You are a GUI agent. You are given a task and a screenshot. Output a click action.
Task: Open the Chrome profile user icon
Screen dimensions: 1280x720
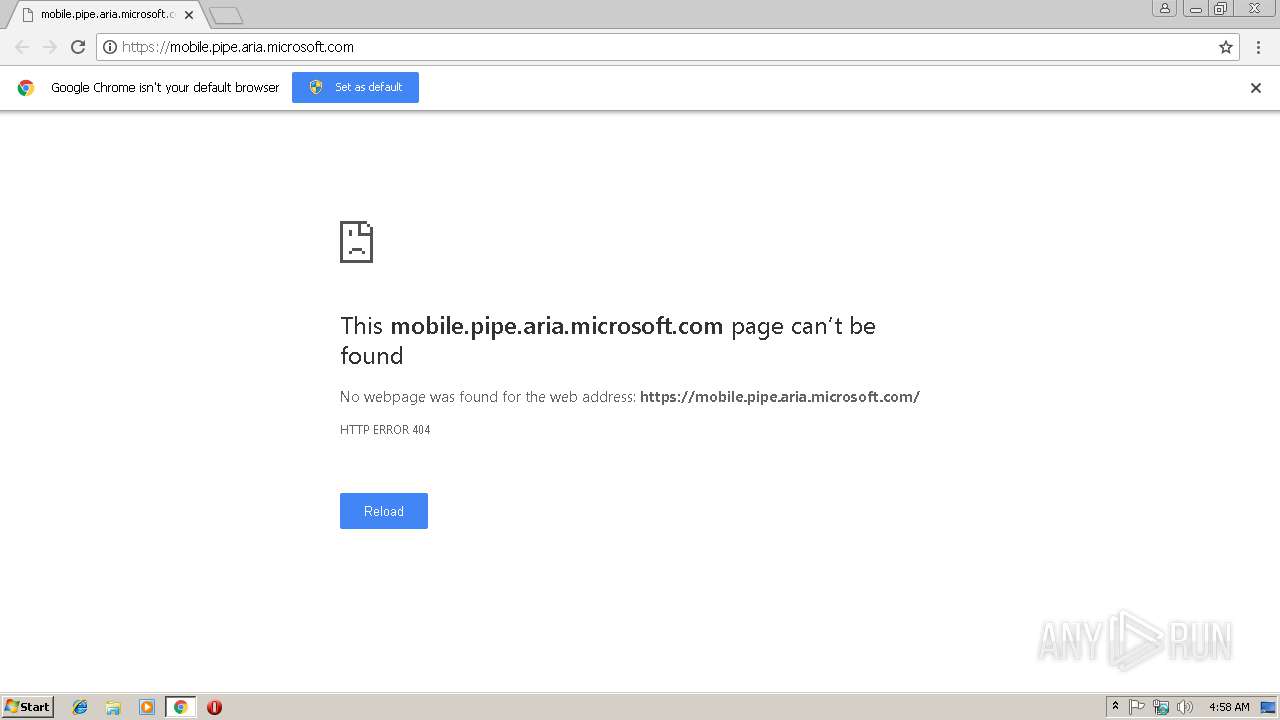(x=1164, y=8)
